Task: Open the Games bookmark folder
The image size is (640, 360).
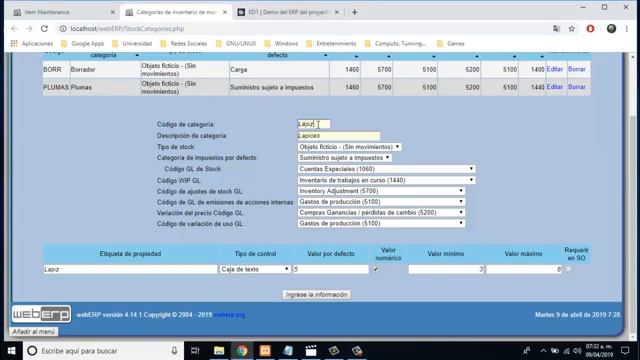Action: tap(451, 43)
